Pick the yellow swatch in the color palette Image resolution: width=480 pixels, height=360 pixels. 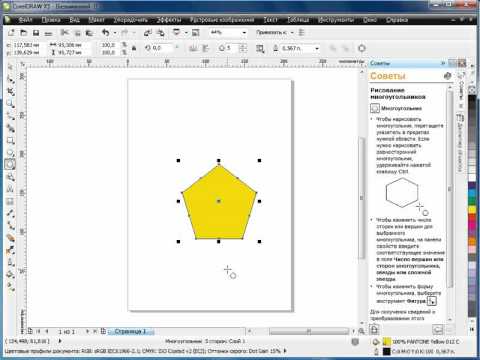click(x=472, y=210)
